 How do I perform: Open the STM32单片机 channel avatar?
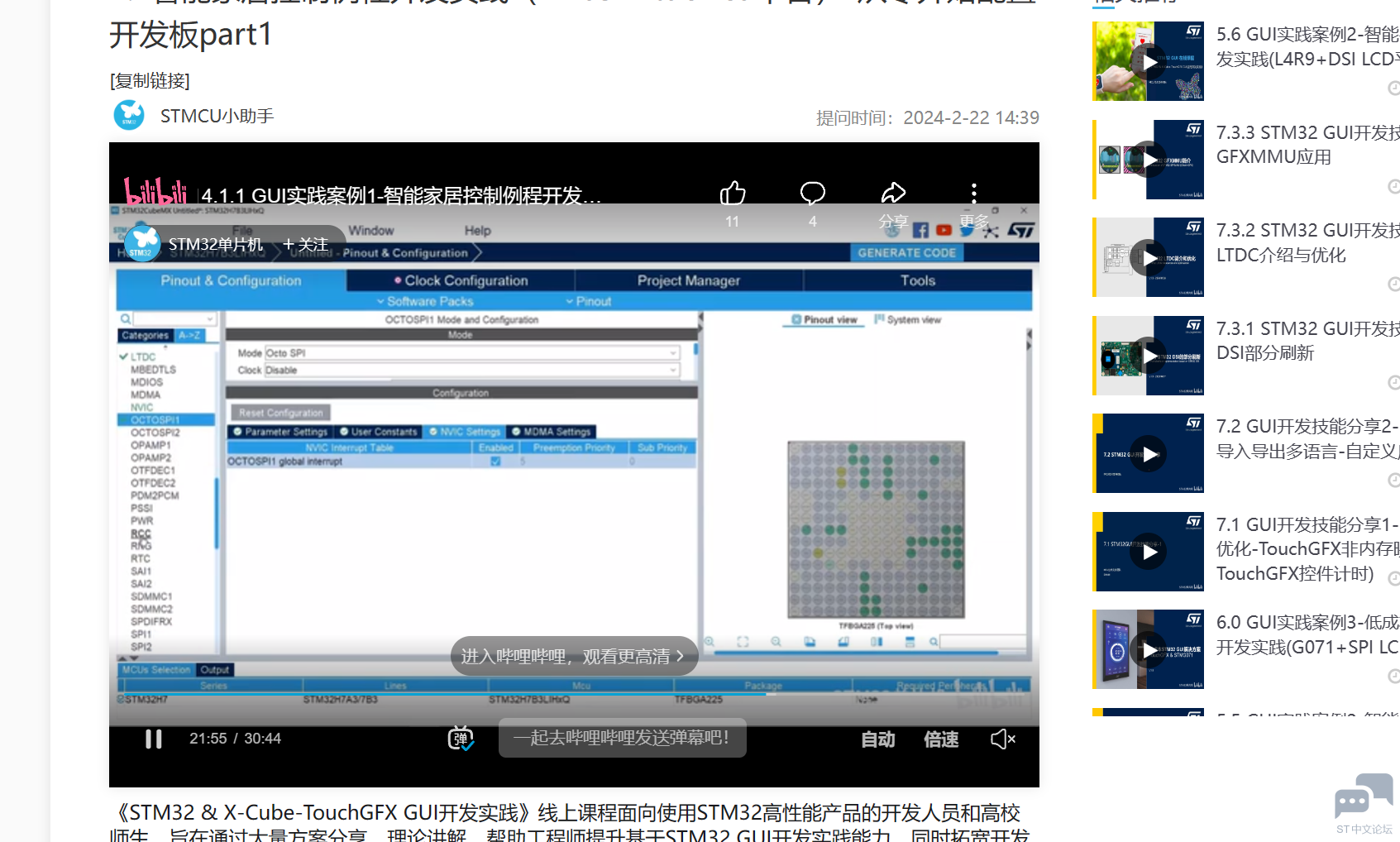click(x=141, y=244)
